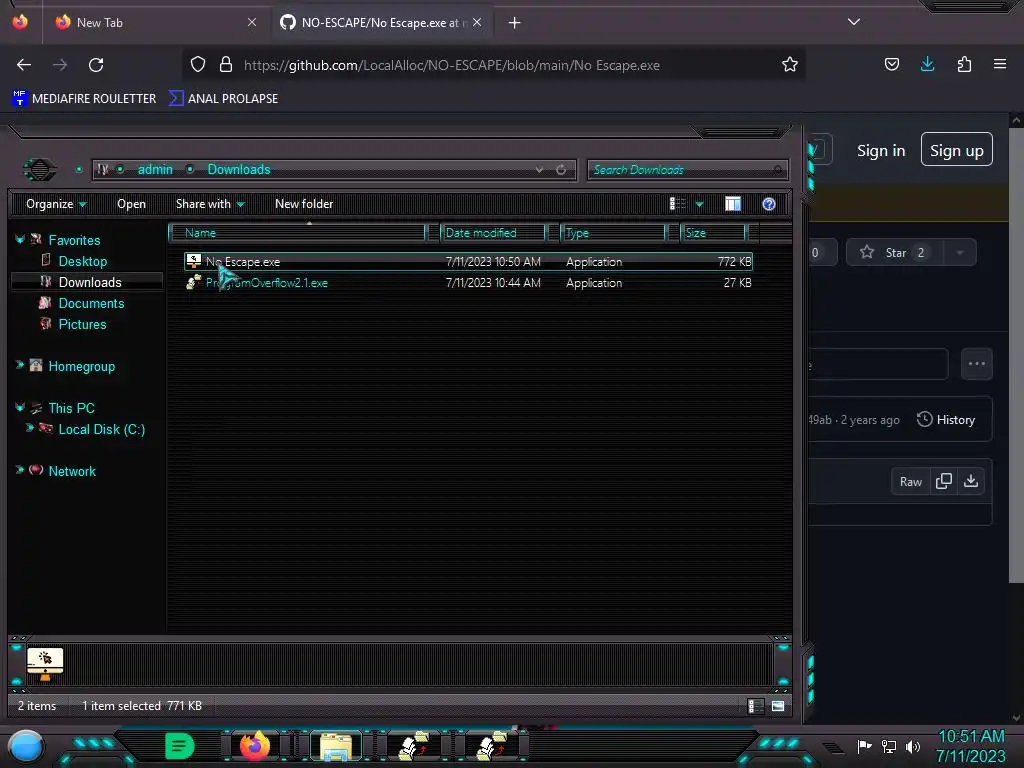Open the Firefox Downloads panel
Image resolution: width=1024 pixels, height=768 pixels.
click(x=927, y=64)
